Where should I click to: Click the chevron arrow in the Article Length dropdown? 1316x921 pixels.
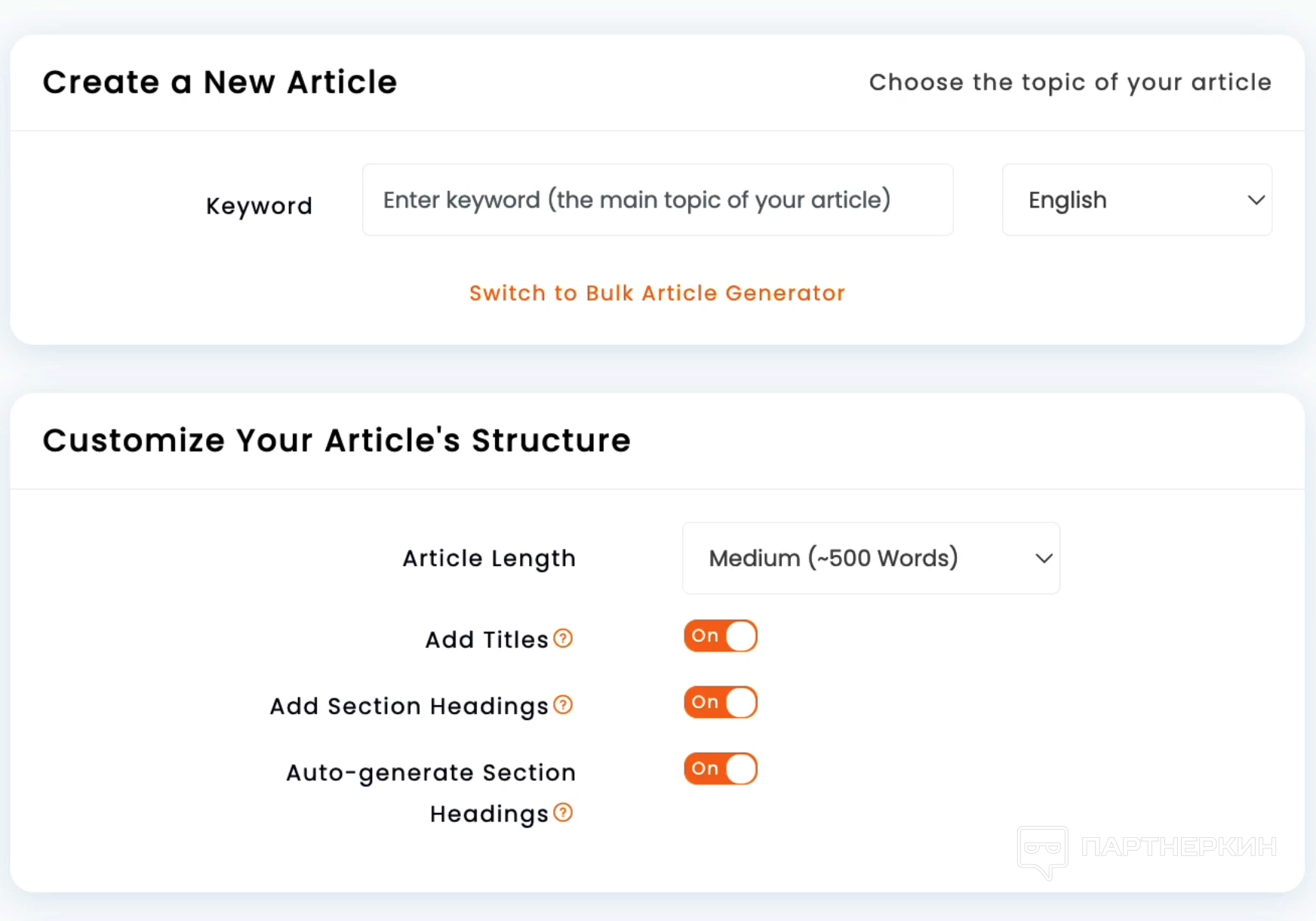pos(1044,559)
